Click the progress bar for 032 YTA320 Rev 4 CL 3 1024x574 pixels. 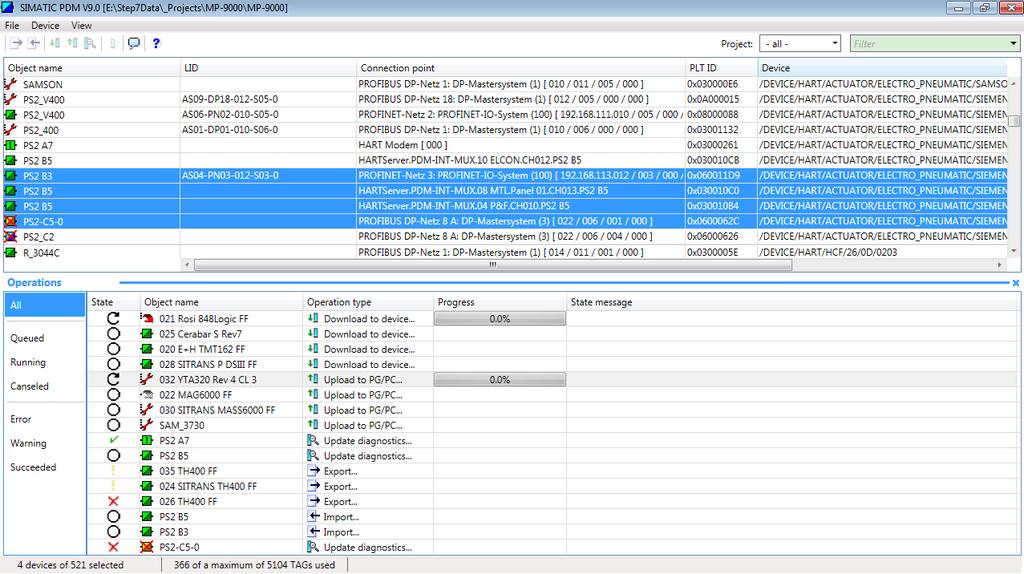pos(500,379)
